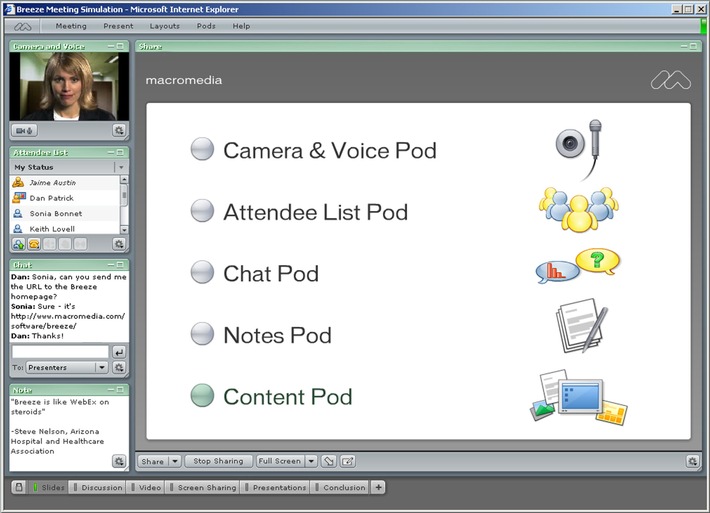Switch to the Discussion layout tab

tap(97, 487)
